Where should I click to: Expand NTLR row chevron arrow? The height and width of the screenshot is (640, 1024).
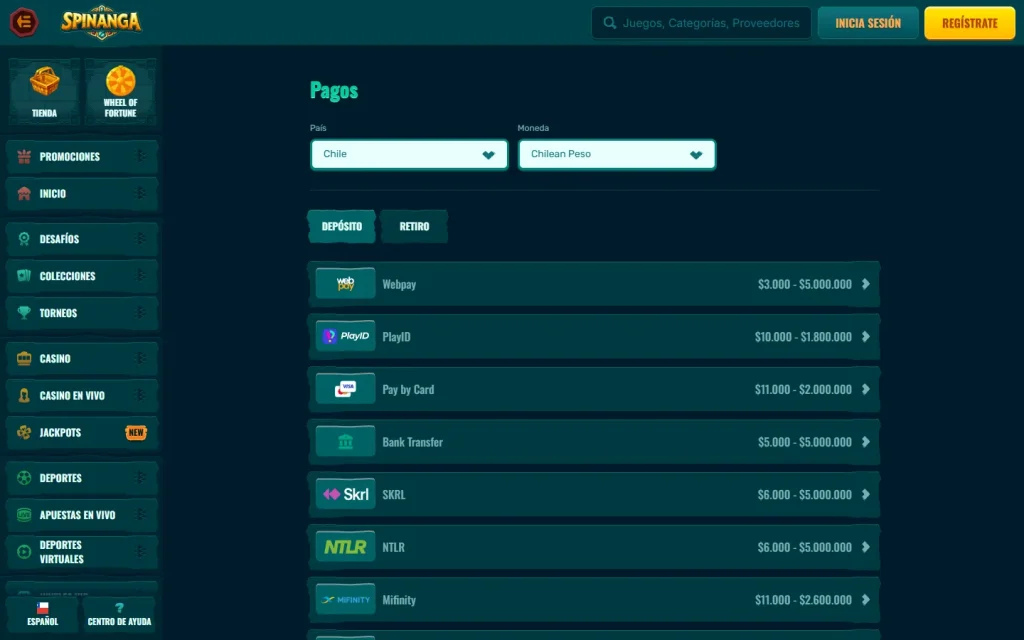(865, 547)
